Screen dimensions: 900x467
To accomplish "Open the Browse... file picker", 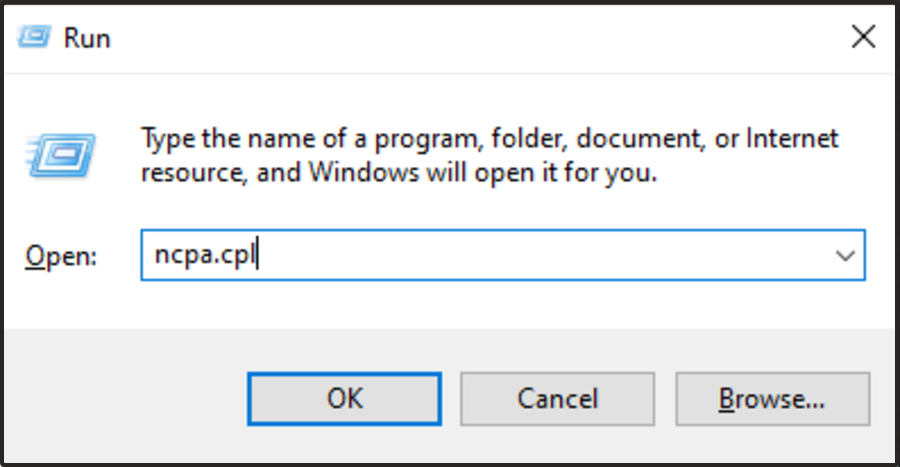I will point(771,399).
